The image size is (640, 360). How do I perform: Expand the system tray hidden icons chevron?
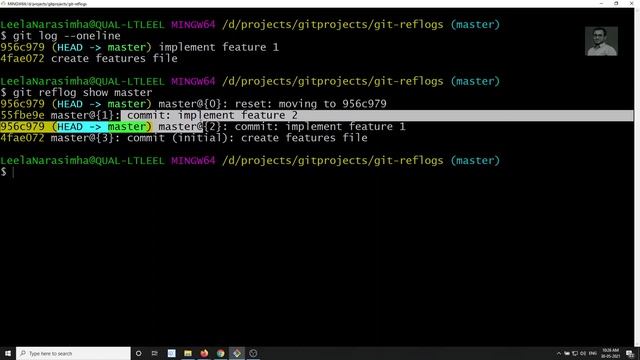click(x=559, y=353)
